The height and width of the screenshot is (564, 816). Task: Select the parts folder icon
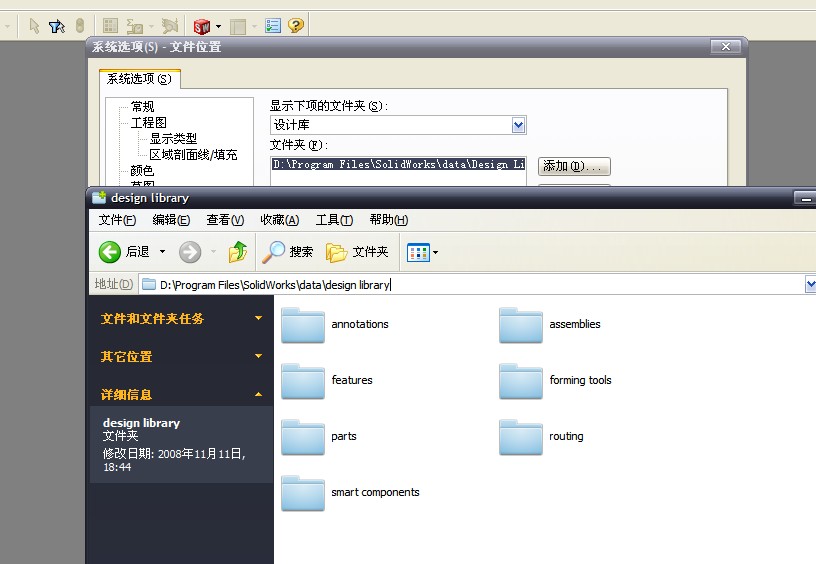pos(303,438)
